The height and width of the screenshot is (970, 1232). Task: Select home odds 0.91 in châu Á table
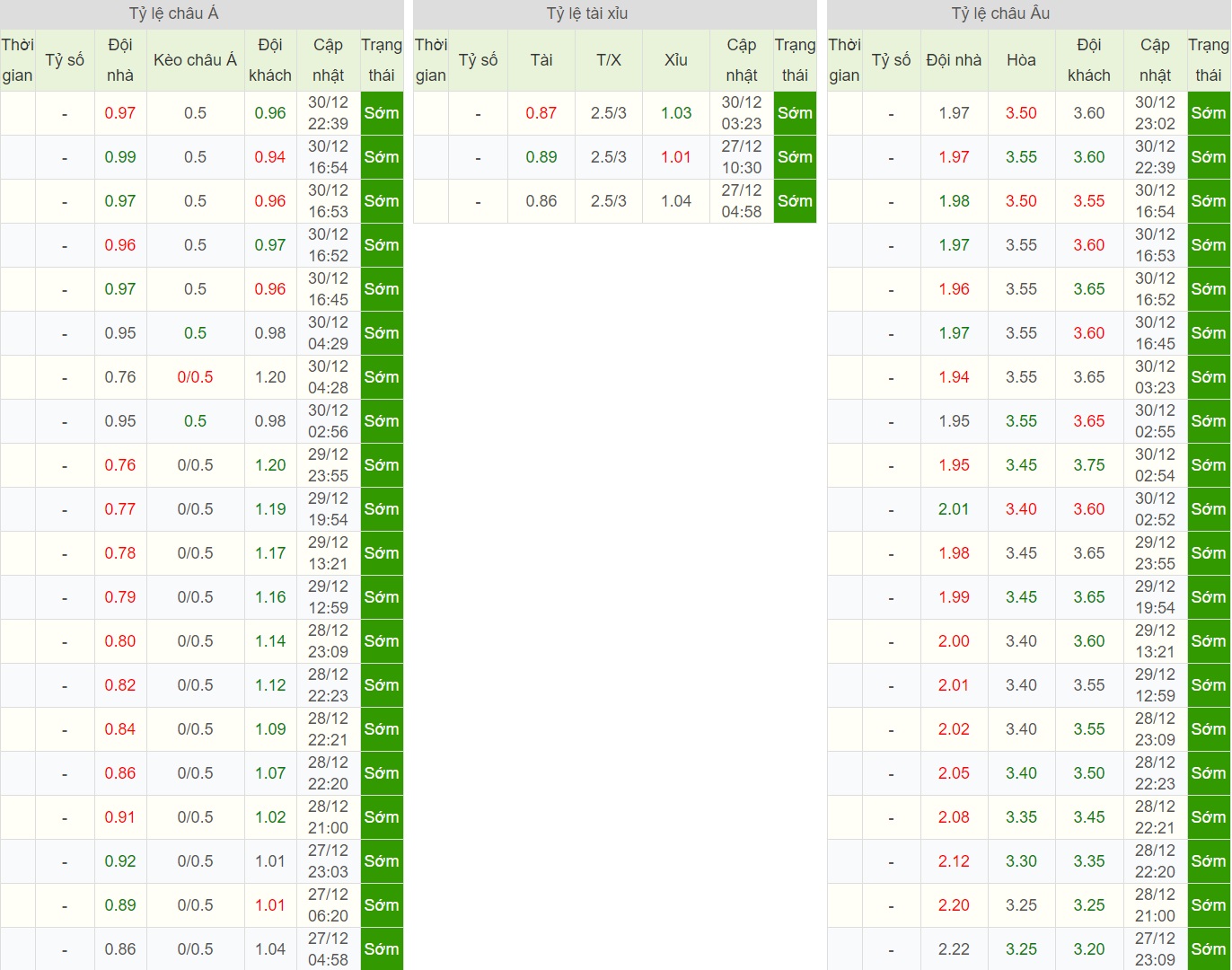tap(120, 817)
